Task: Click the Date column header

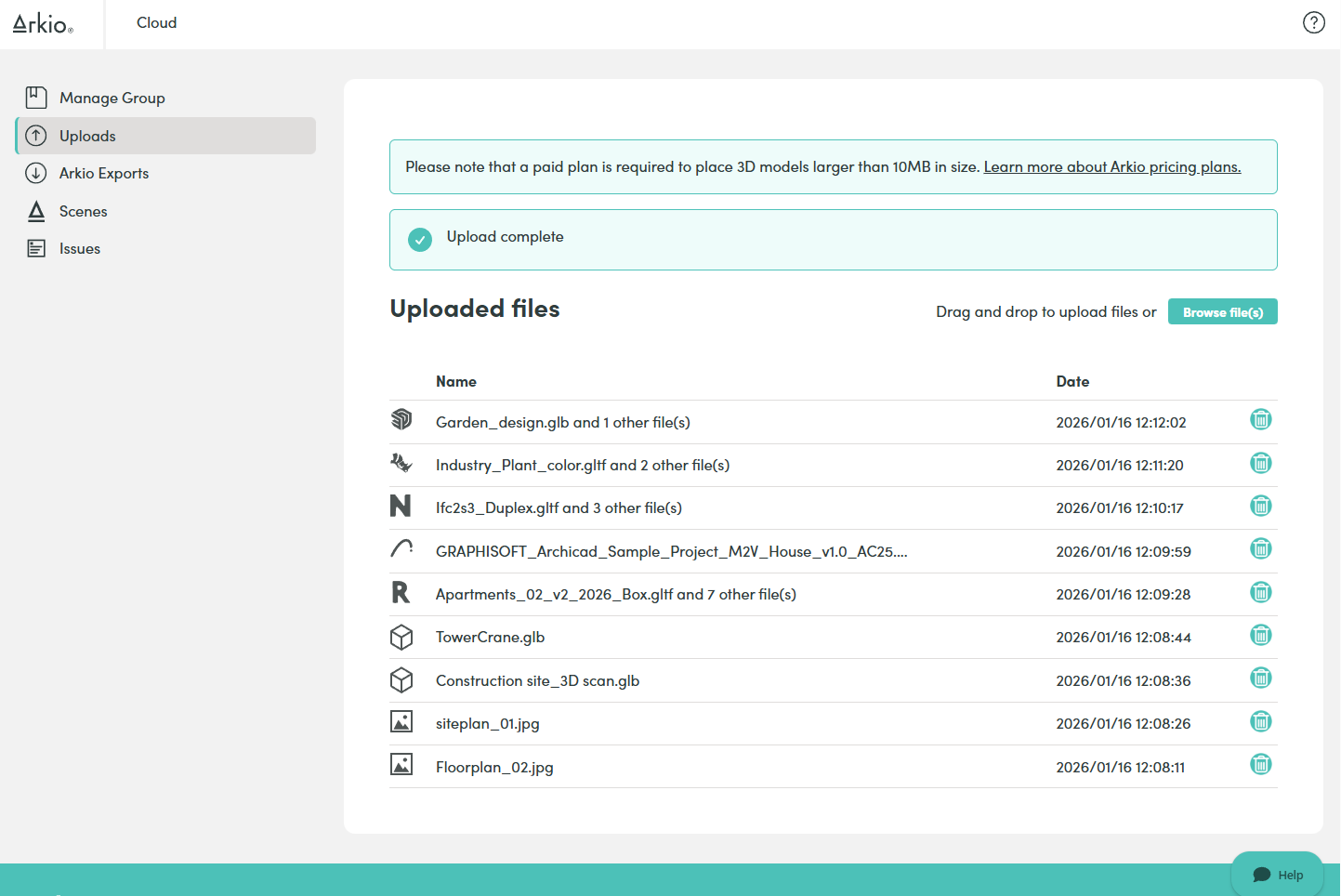Action: [x=1072, y=381]
